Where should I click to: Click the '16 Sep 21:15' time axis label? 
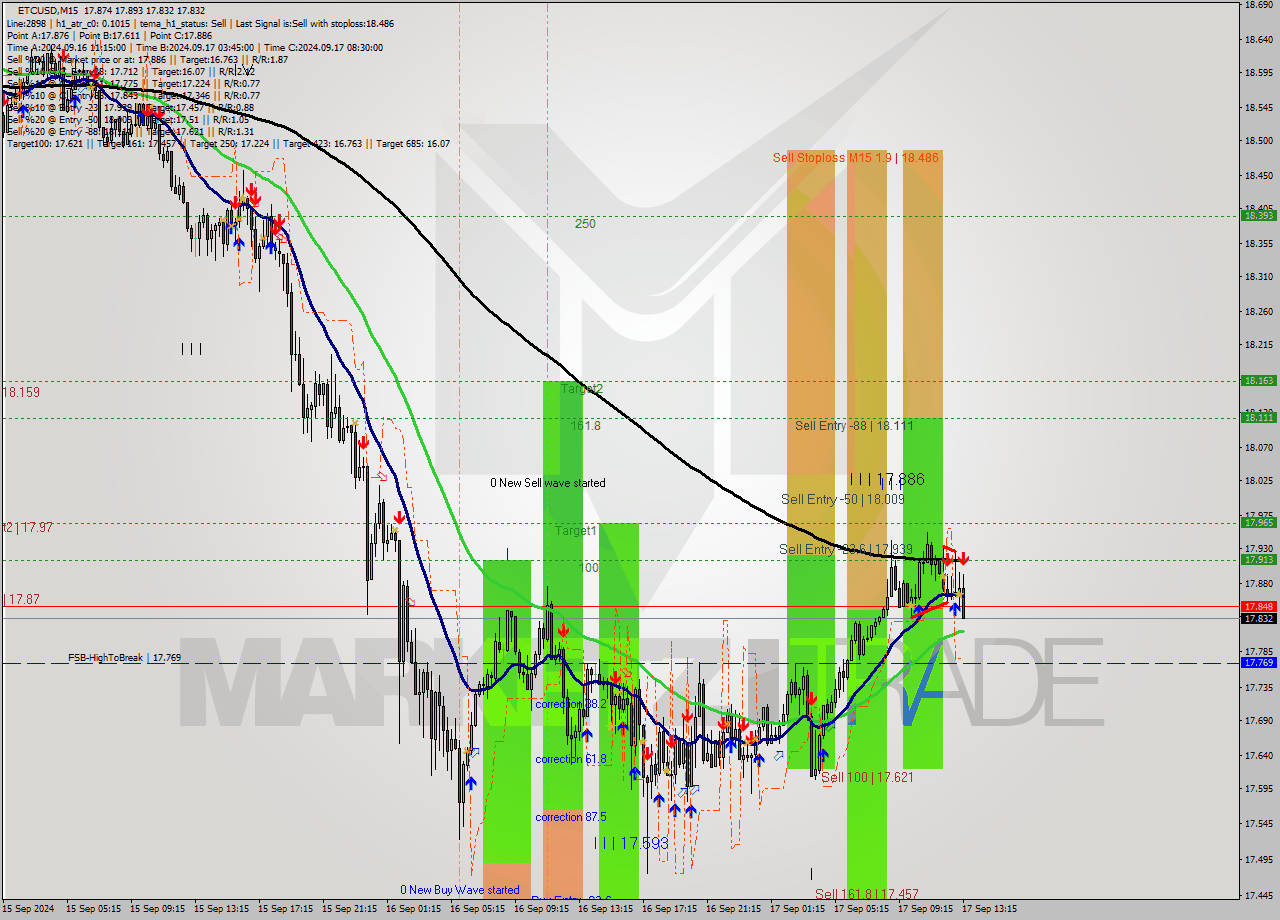click(x=734, y=909)
